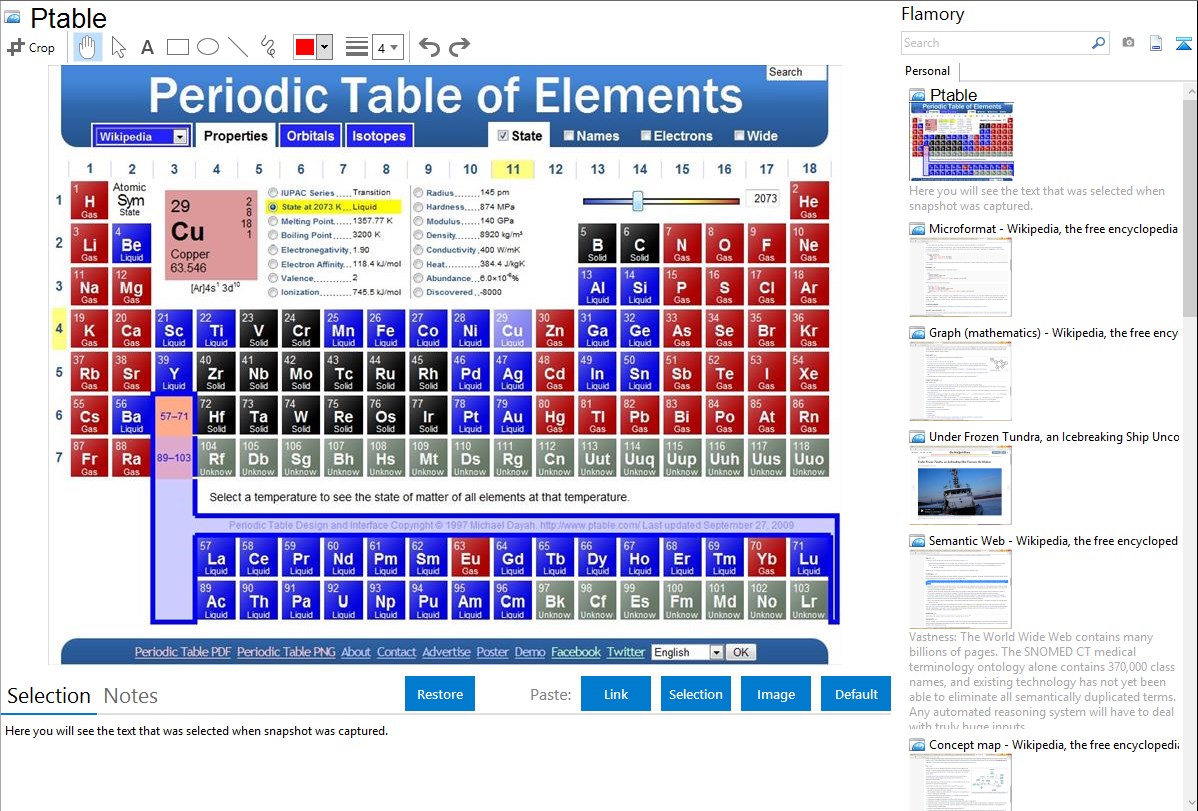Image resolution: width=1198 pixels, height=811 pixels.
Task: Select the IUPAC Series radio button
Action: click(x=273, y=193)
